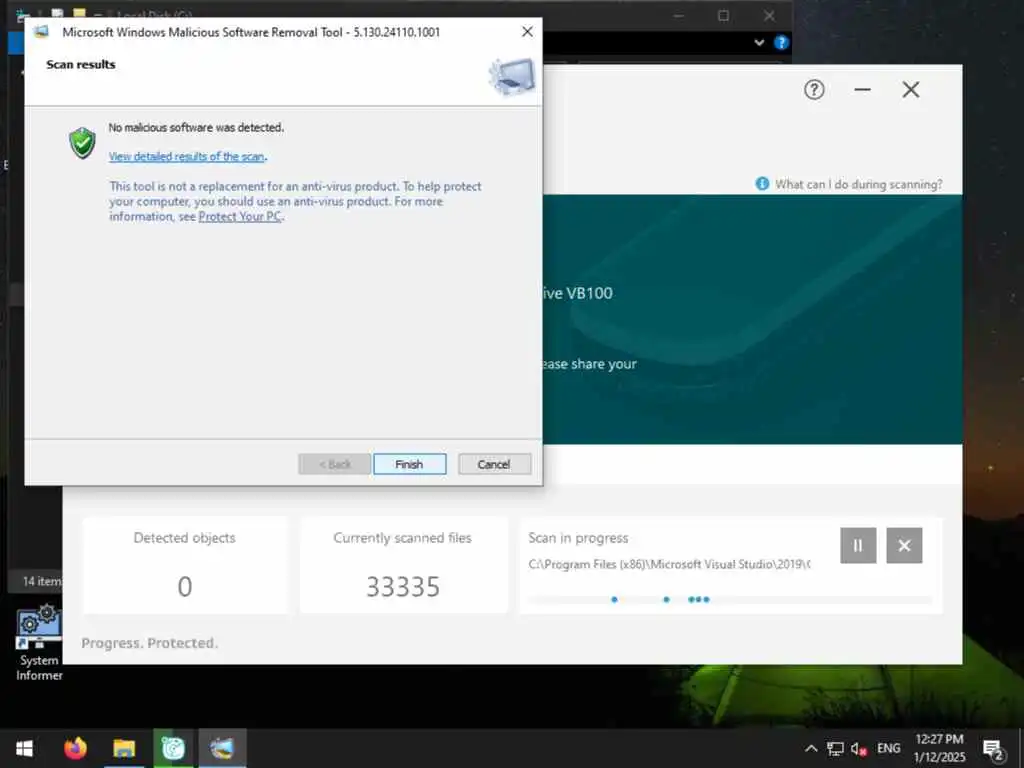Expand the File Explorer ribbon chevron
The height and width of the screenshot is (768, 1024).
[x=759, y=42]
